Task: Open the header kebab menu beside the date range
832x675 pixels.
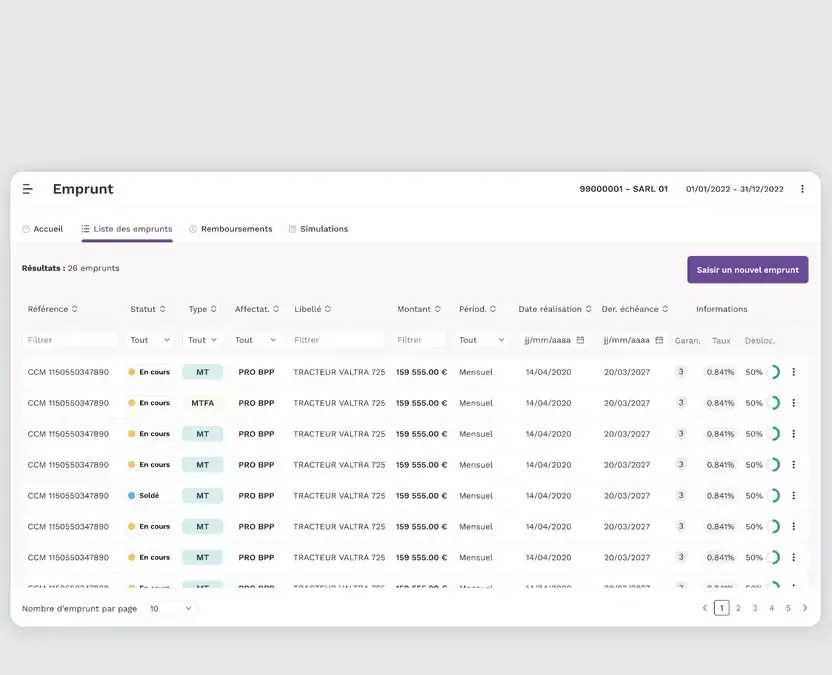Action: point(802,189)
